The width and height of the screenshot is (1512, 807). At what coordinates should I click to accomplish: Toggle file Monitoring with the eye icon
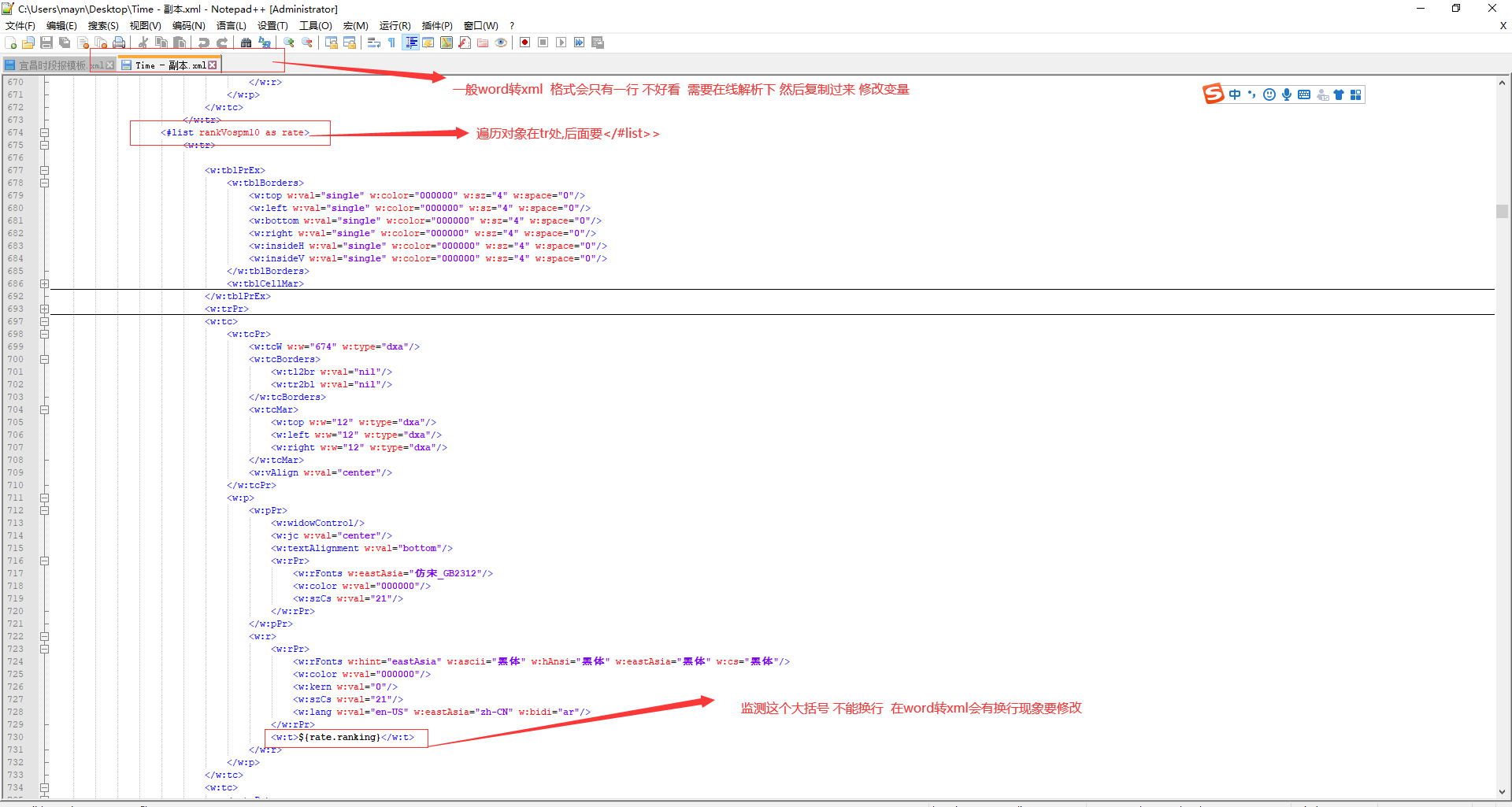tap(501, 43)
